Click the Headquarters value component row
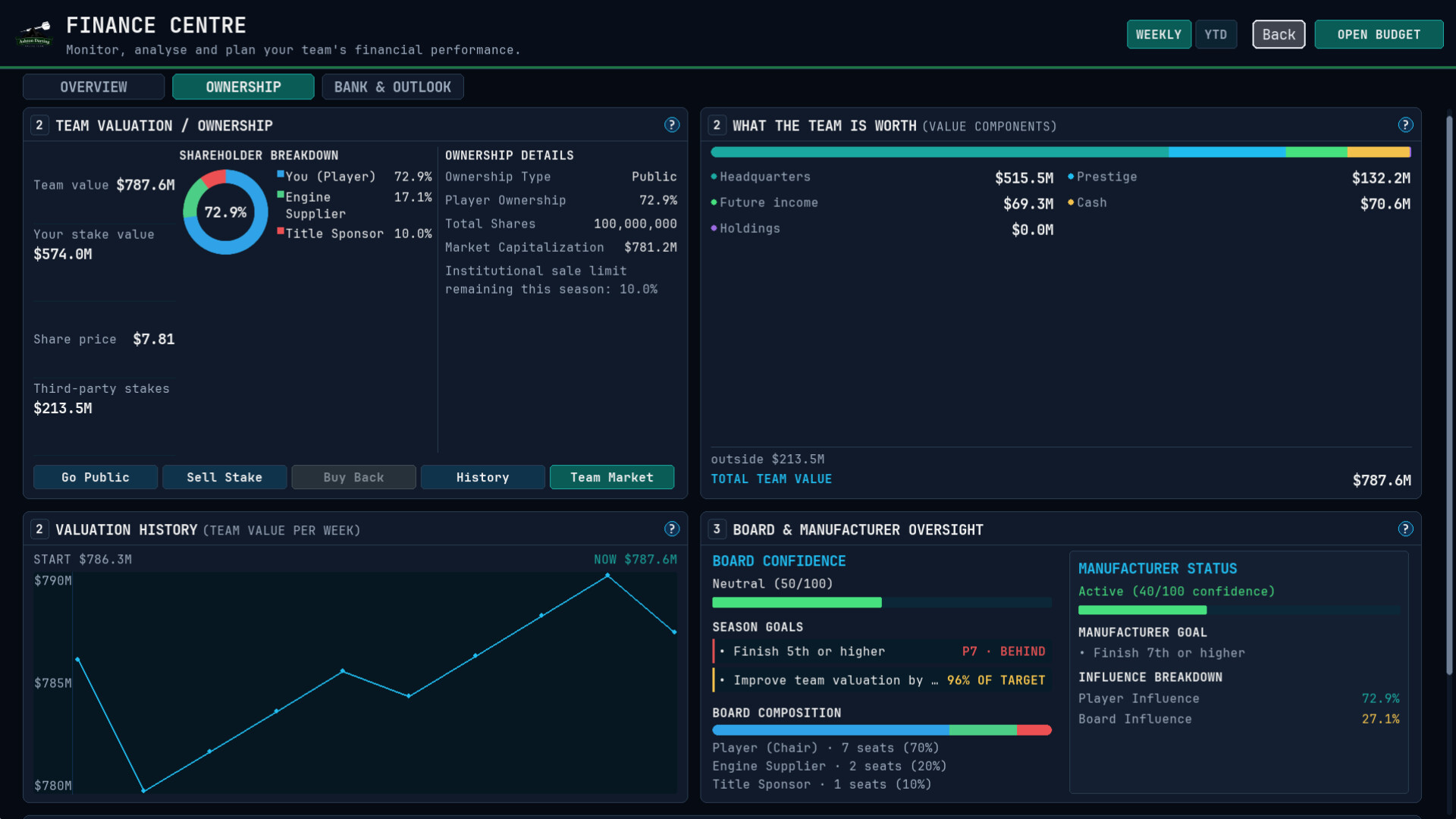 (x=882, y=177)
